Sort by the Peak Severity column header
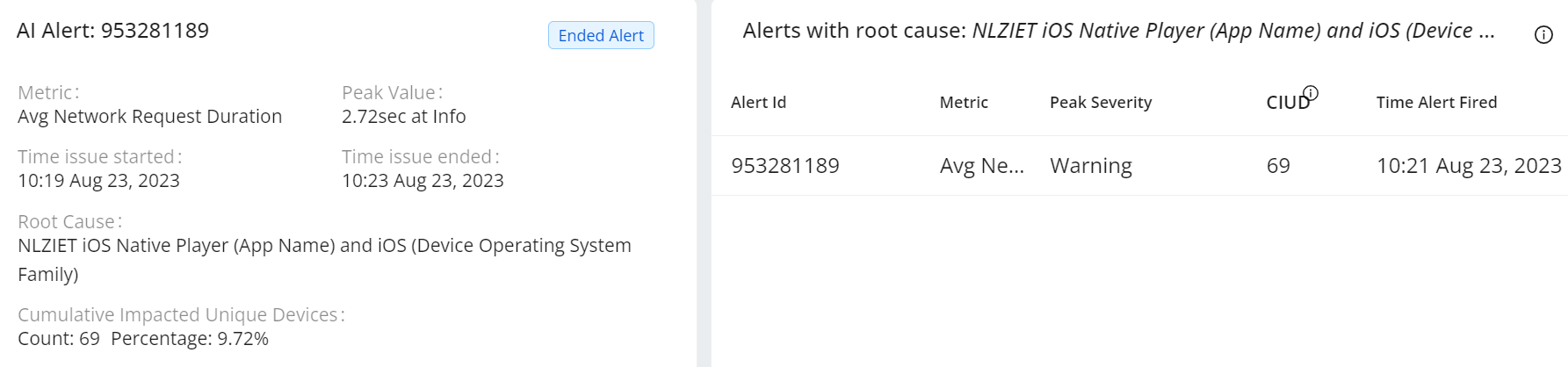 click(x=1100, y=103)
